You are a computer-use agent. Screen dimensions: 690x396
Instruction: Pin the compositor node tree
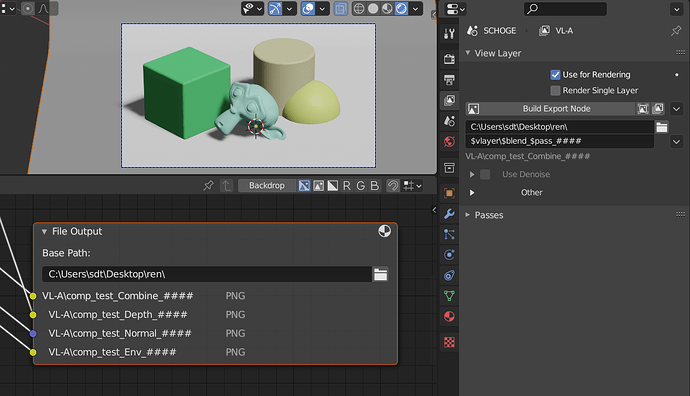[x=208, y=186]
